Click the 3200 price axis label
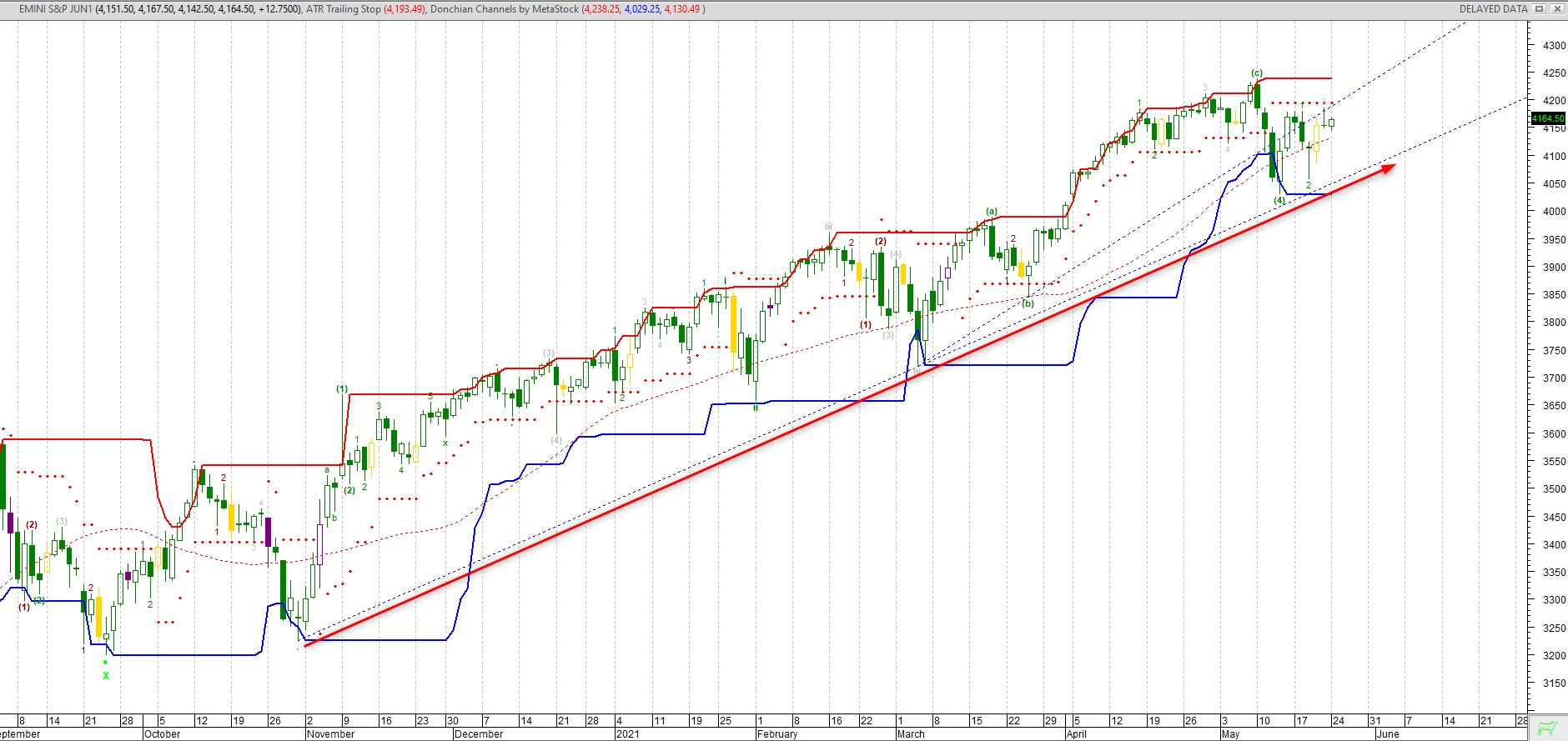Image resolution: width=1568 pixels, height=741 pixels. tap(1554, 656)
